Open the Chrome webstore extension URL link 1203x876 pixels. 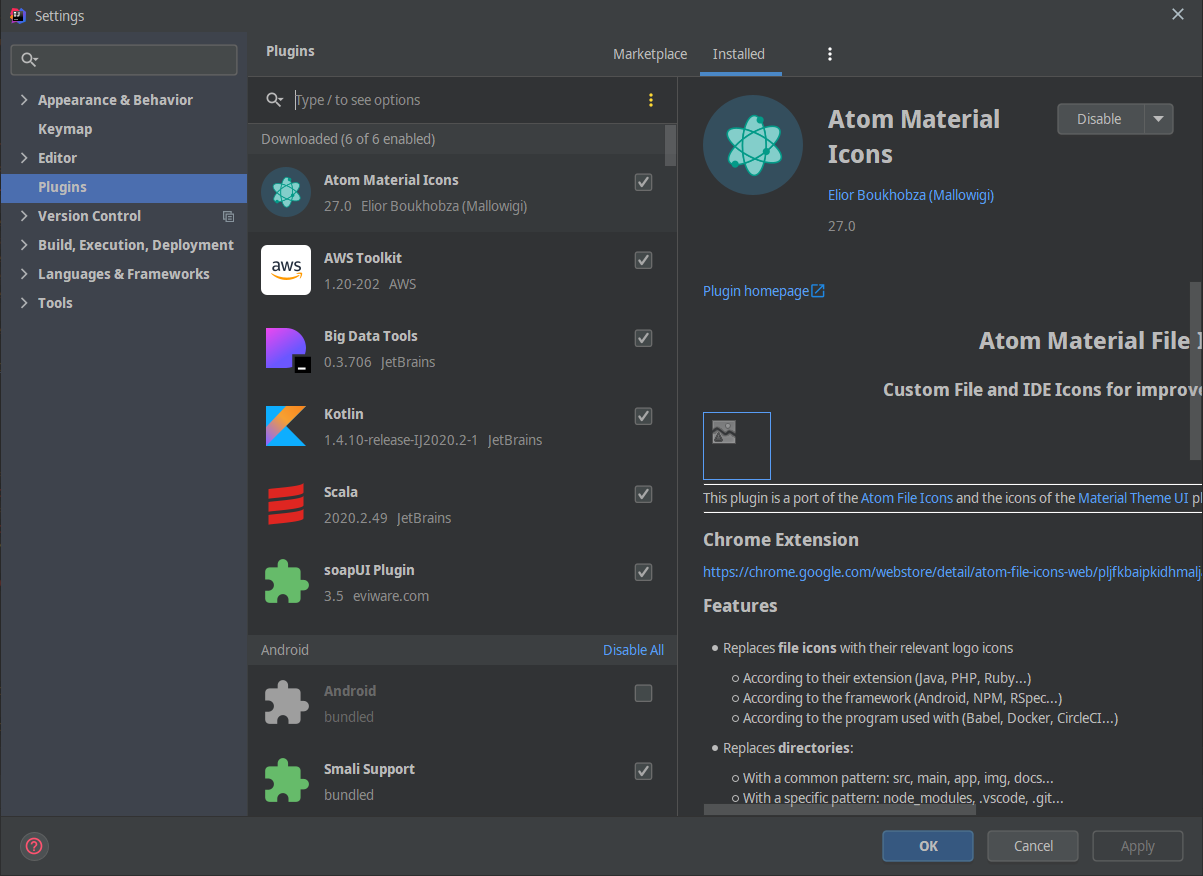click(951, 573)
